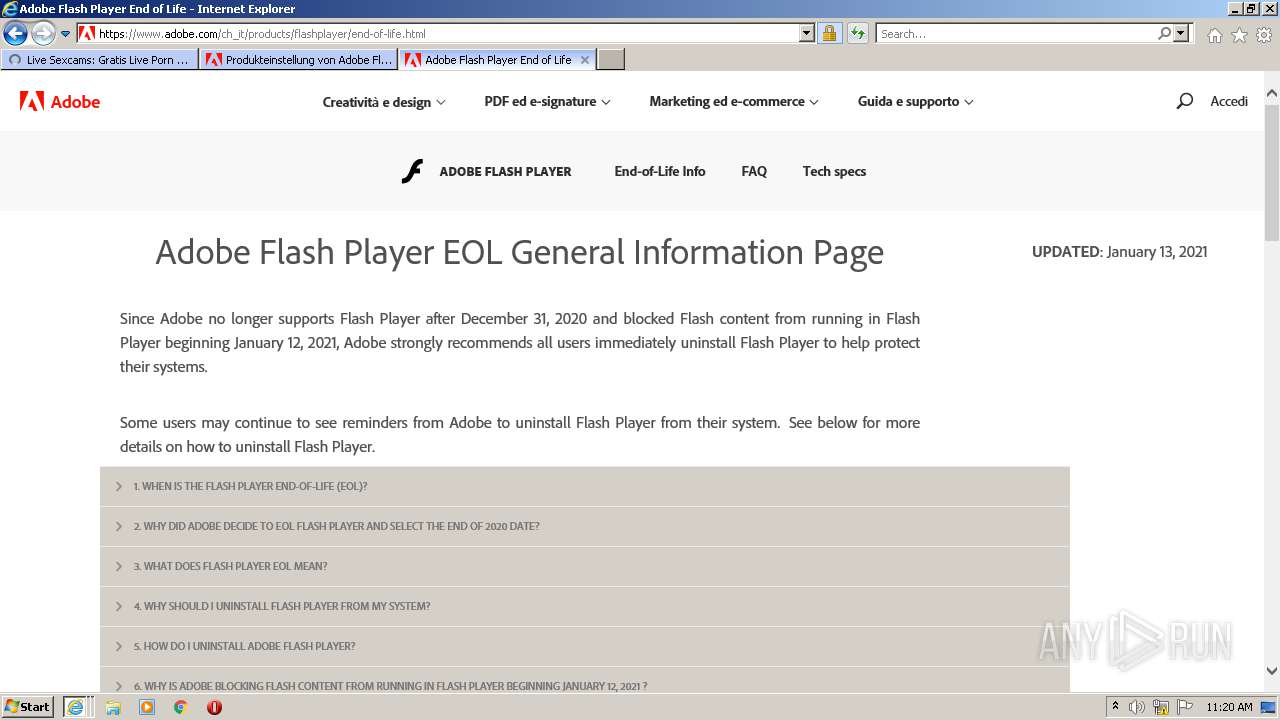The image size is (1280, 720).
Task: Expand Guida e supporto menu
Action: (x=915, y=101)
